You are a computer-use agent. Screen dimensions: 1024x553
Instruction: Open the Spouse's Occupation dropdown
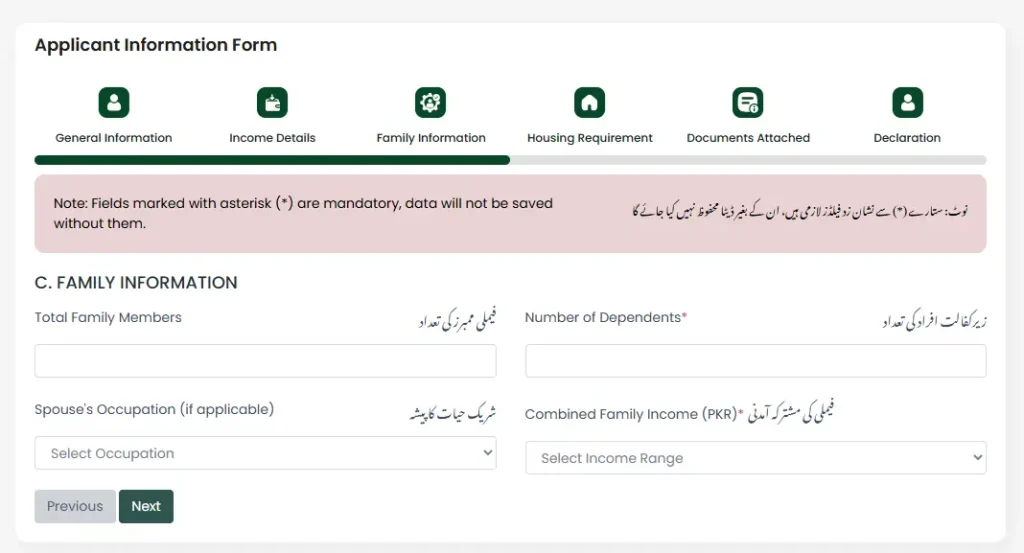coord(265,453)
